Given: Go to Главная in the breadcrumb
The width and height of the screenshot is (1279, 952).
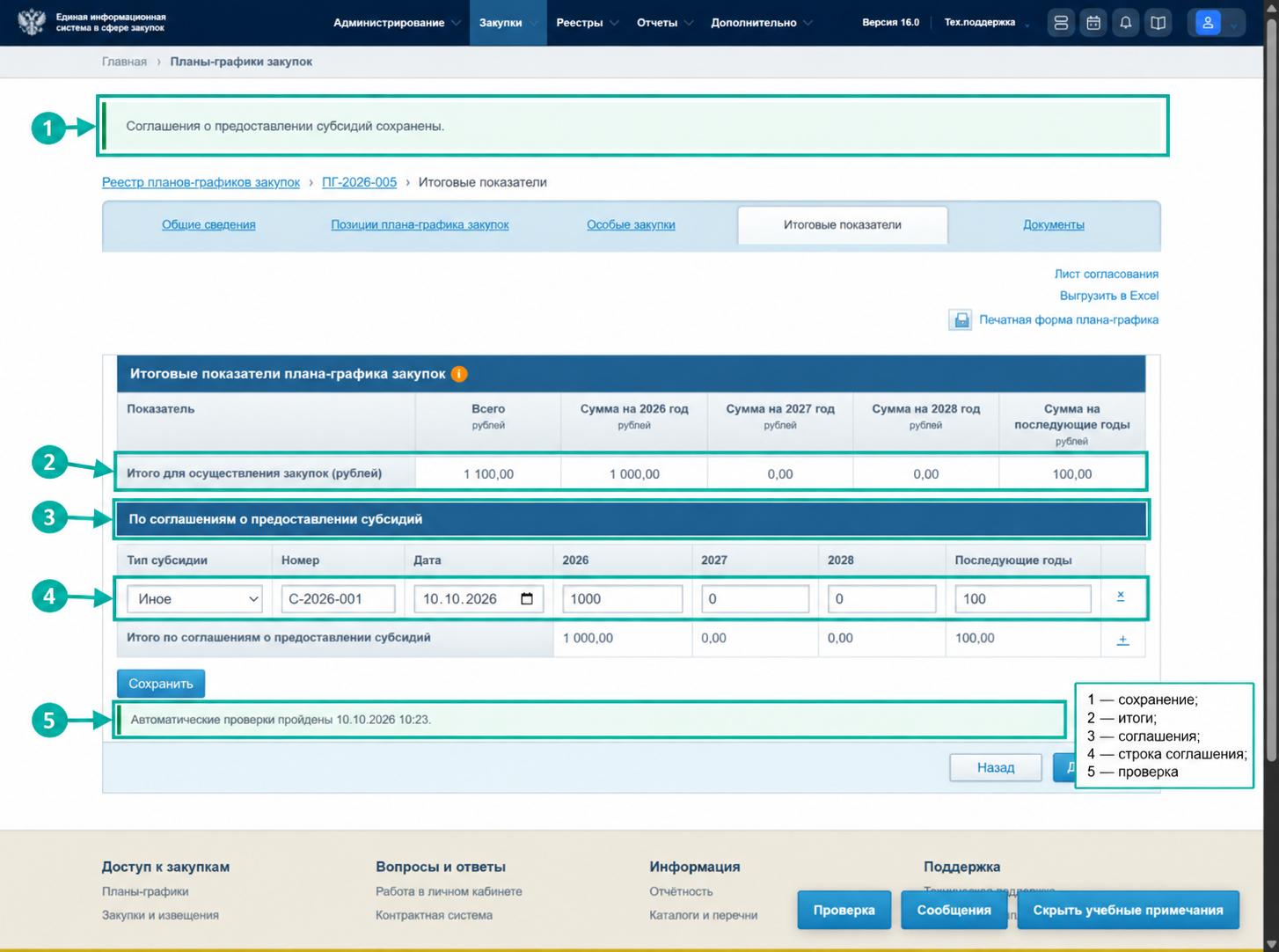Looking at the screenshot, I should coord(124,62).
